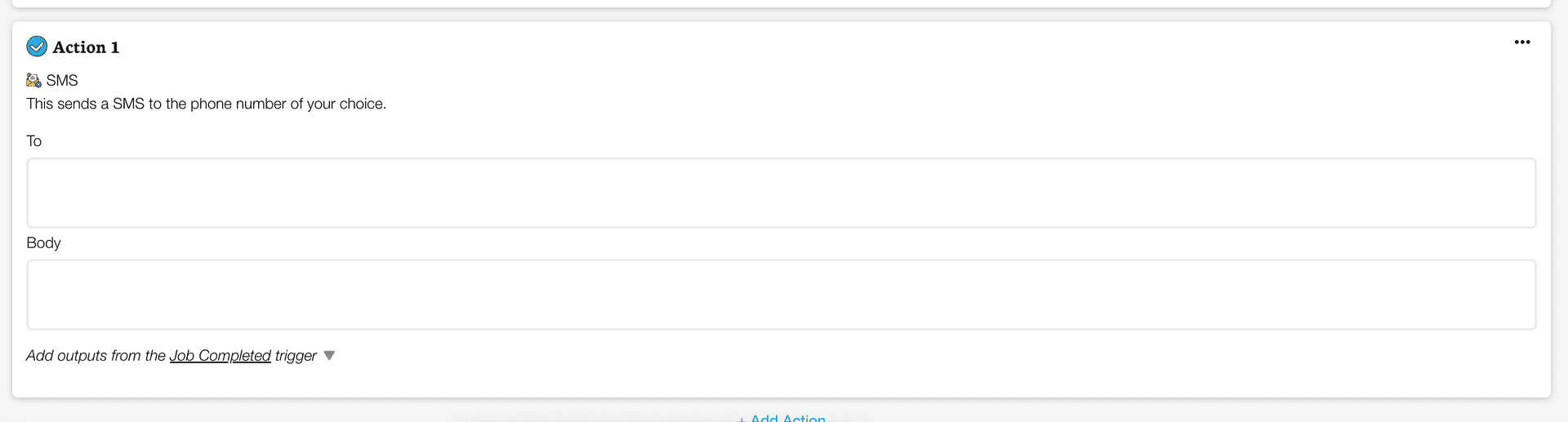Click inside the To phone number field
1568x422 pixels.
(x=781, y=193)
